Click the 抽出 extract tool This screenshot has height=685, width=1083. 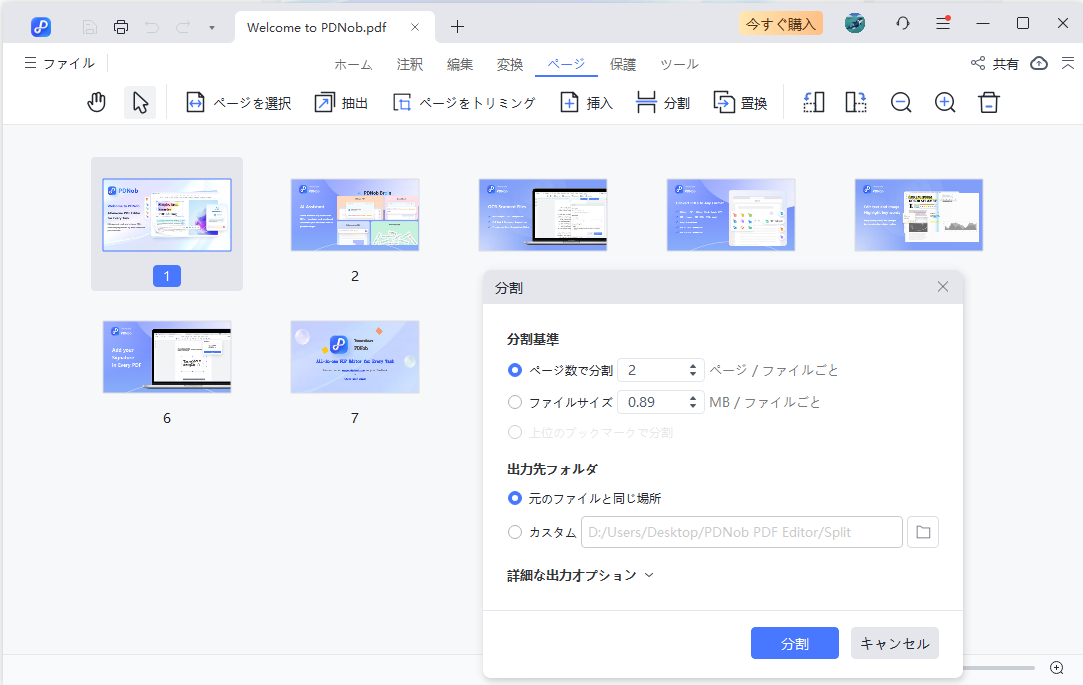pyautogui.click(x=341, y=103)
